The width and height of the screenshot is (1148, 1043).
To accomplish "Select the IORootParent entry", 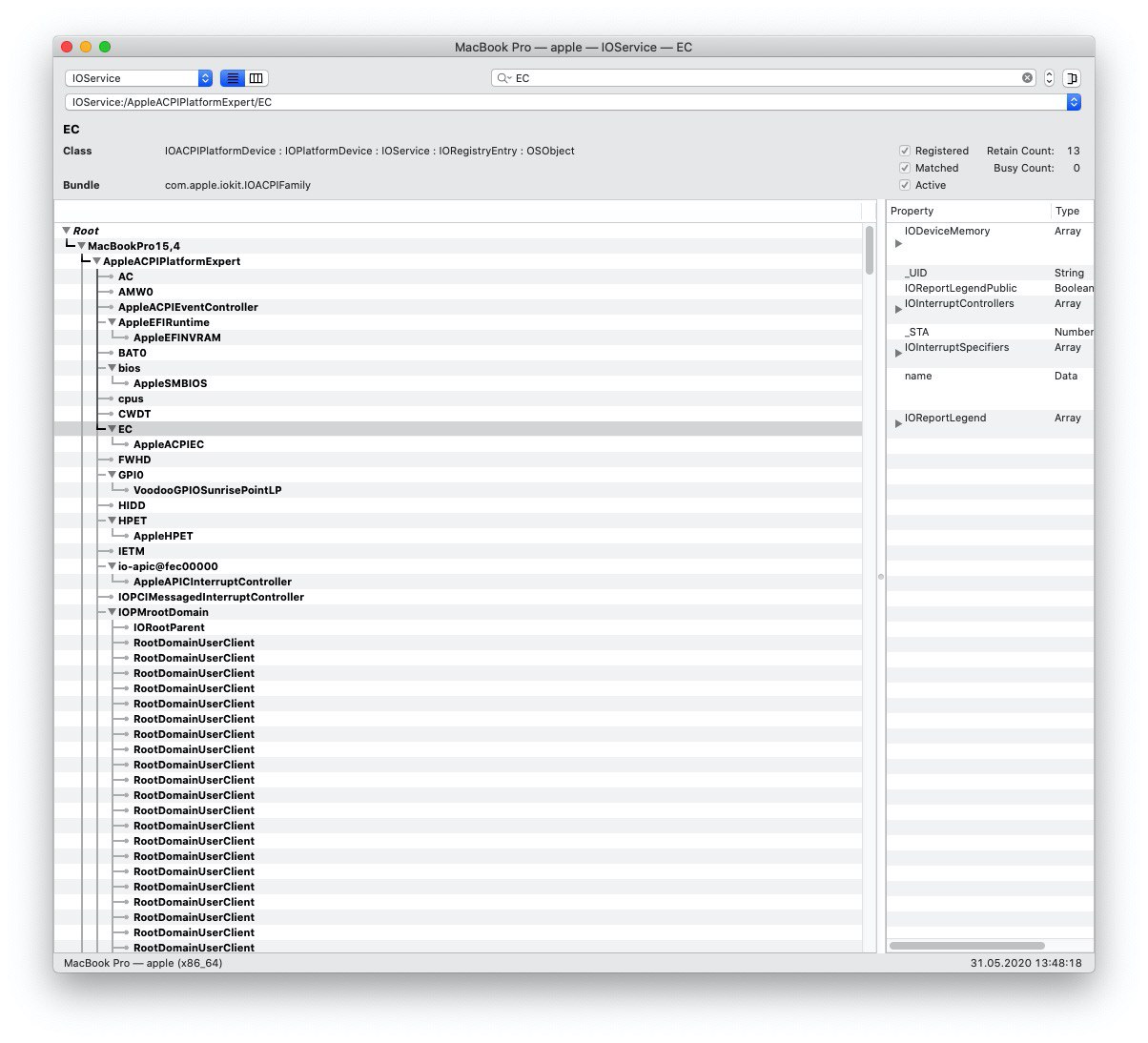I will pos(169,627).
